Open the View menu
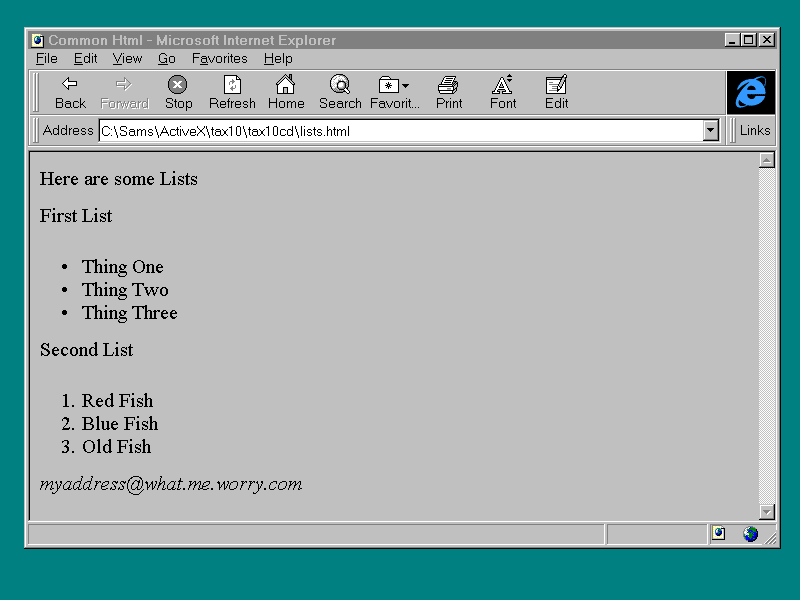This screenshot has width=800, height=600. pos(127,59)
